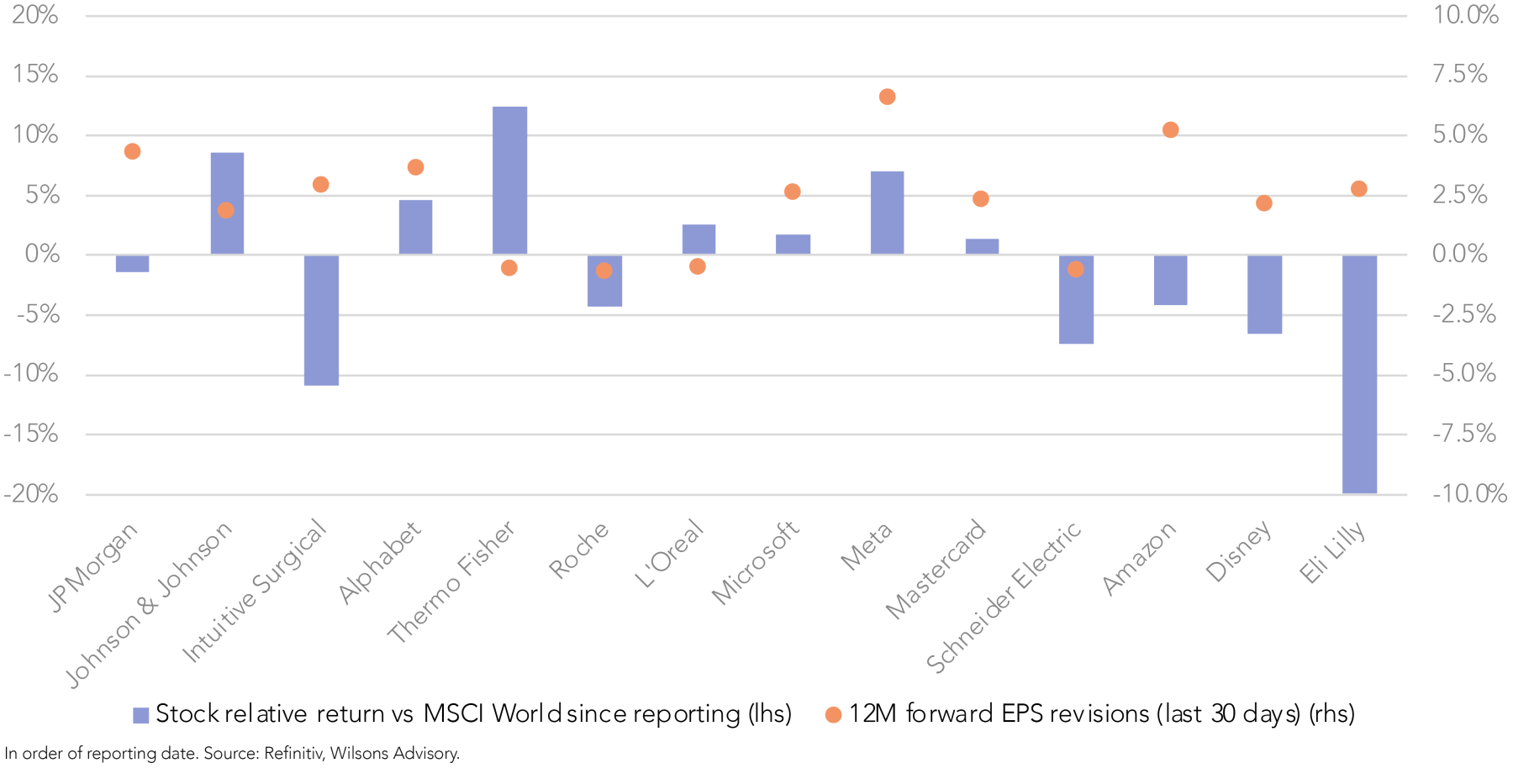Click the Roche axis label
The width and height of the screenshot is (1513, 784).
578,550
